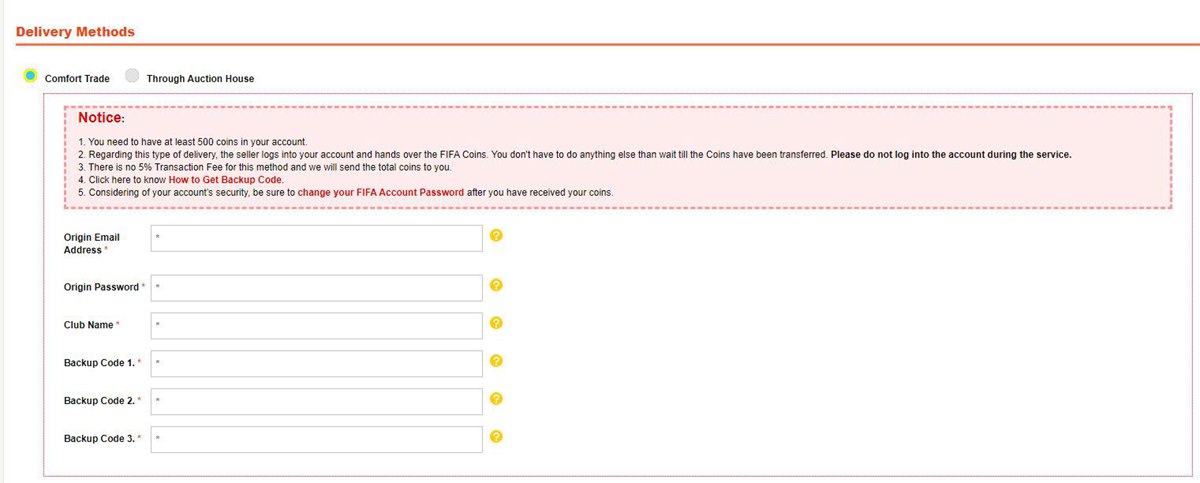Click the Delivery Methods heading
Image resolution: width=1200 pixels, height=483 pixels.
pos(76,32)
